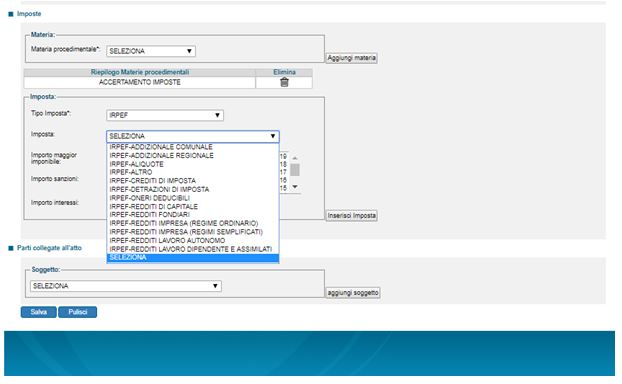Click the year list scroll-down arrow
Viewport: 622px width, 384px height.
295,186
